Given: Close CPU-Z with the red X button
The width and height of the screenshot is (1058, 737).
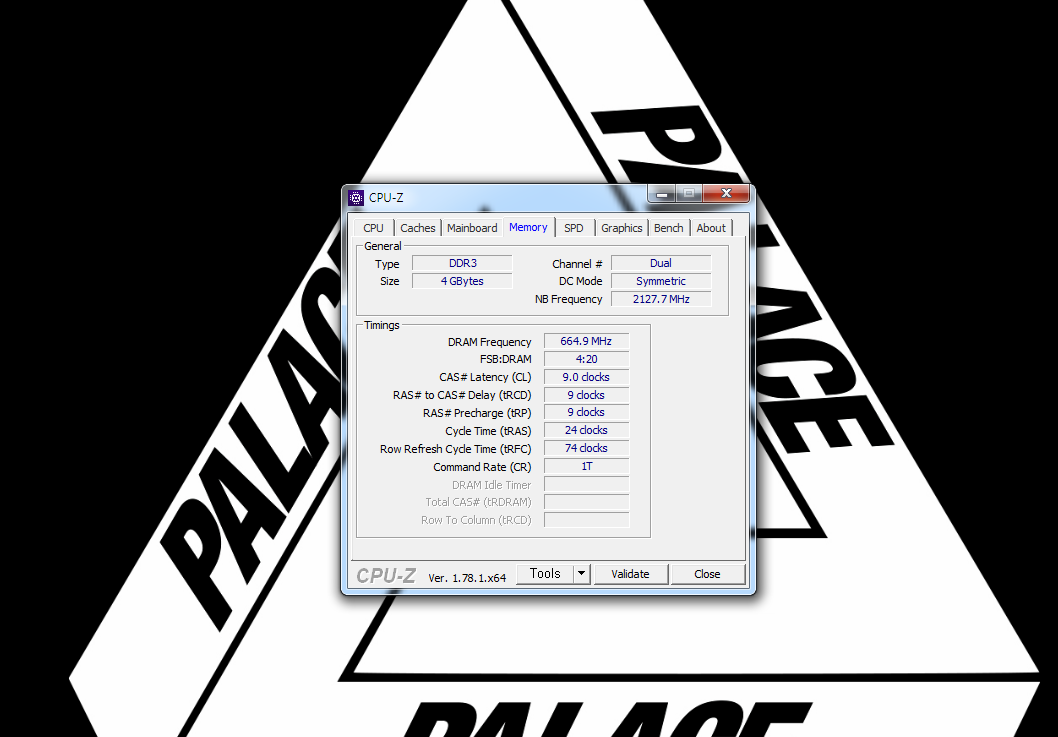Looking at the screenshot, I should 726,193.
